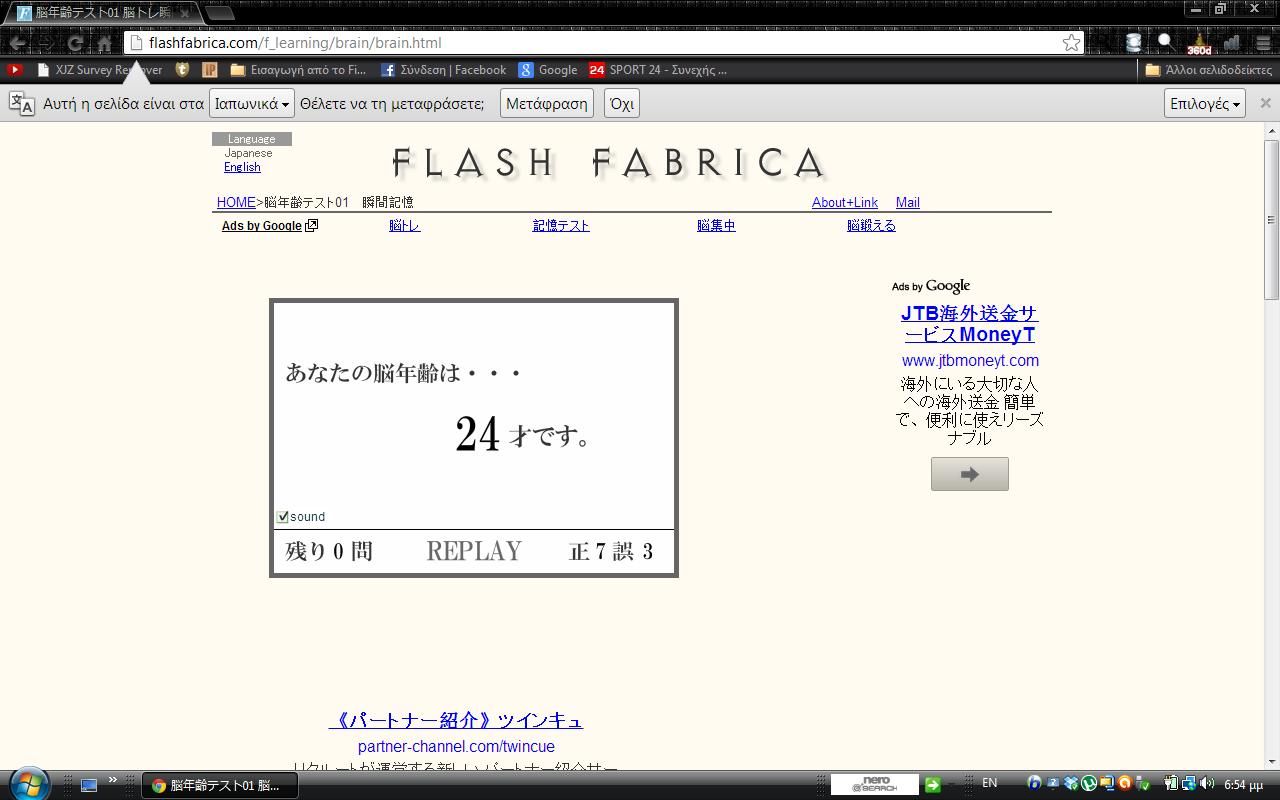Open the Ιαπωνικά language dropdown

click(x=250, y=103)
